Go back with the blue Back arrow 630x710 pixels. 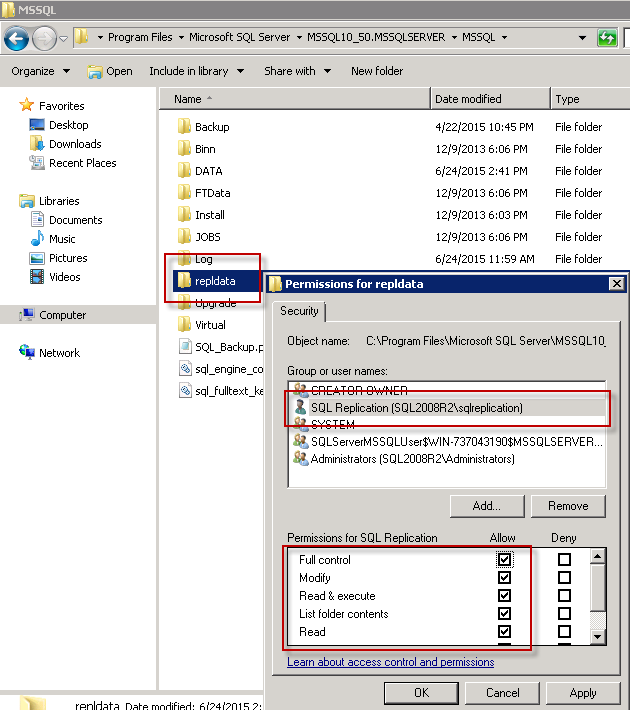tap(17, 38)
